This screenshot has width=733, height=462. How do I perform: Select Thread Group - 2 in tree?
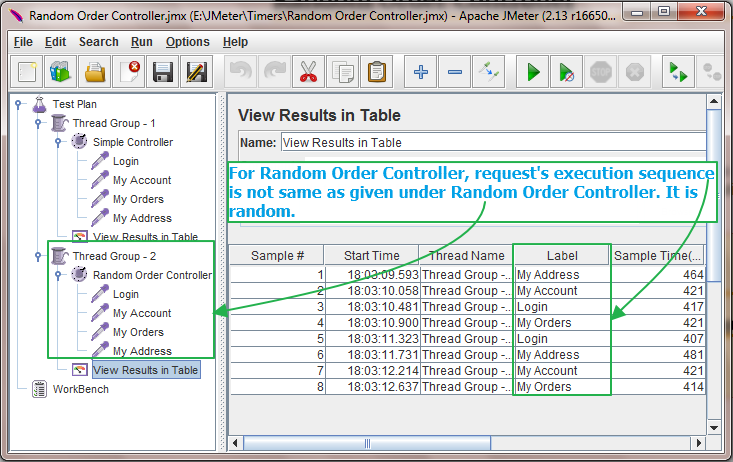[114, 256]
